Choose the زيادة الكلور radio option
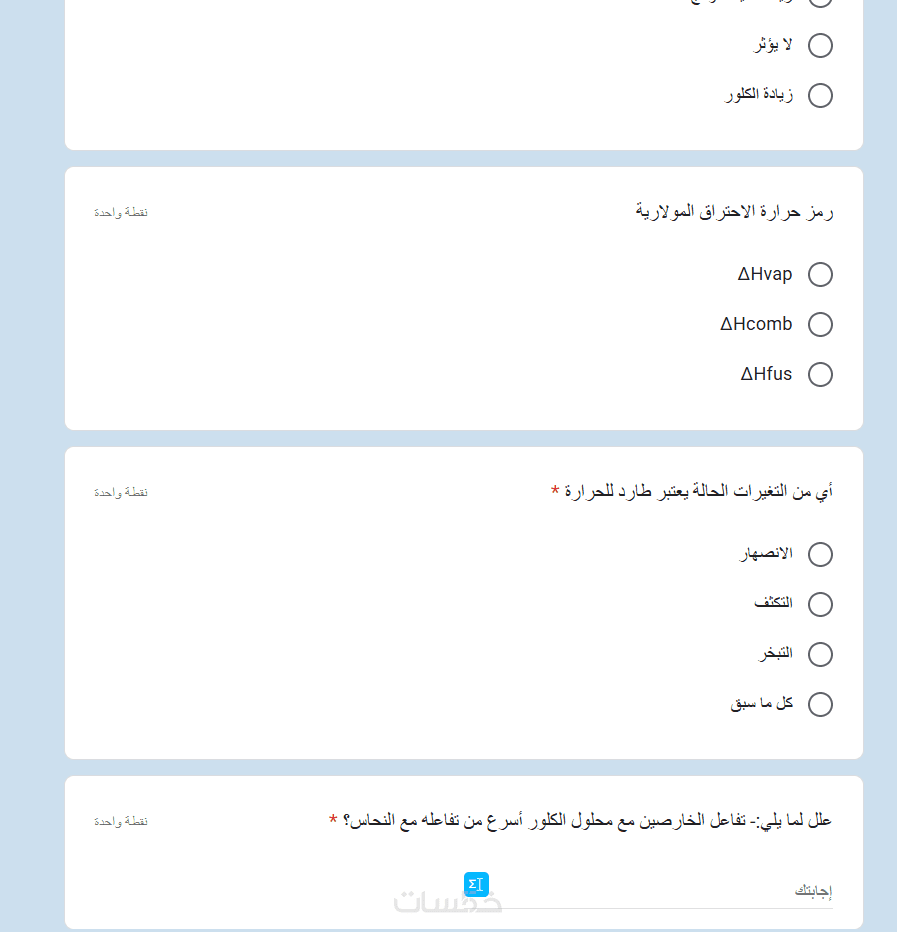This screenshot has width=897, height=932. tap(820, 96)
